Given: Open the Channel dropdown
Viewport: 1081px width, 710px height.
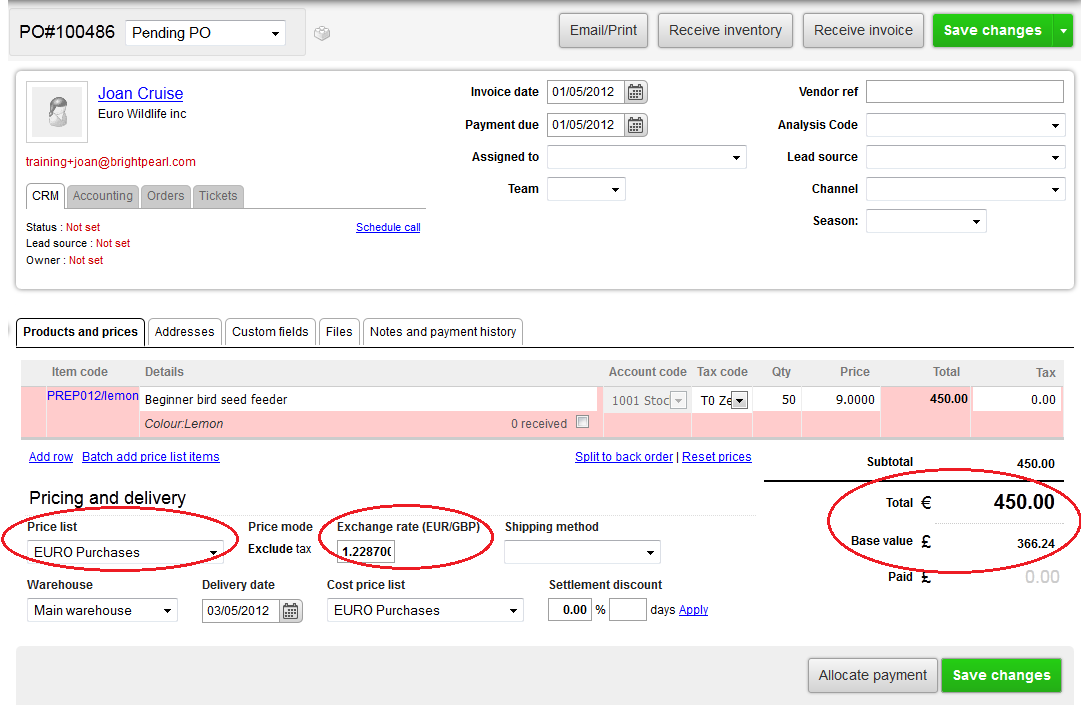Looking at the screenshot, I should [x=965, y=189].
